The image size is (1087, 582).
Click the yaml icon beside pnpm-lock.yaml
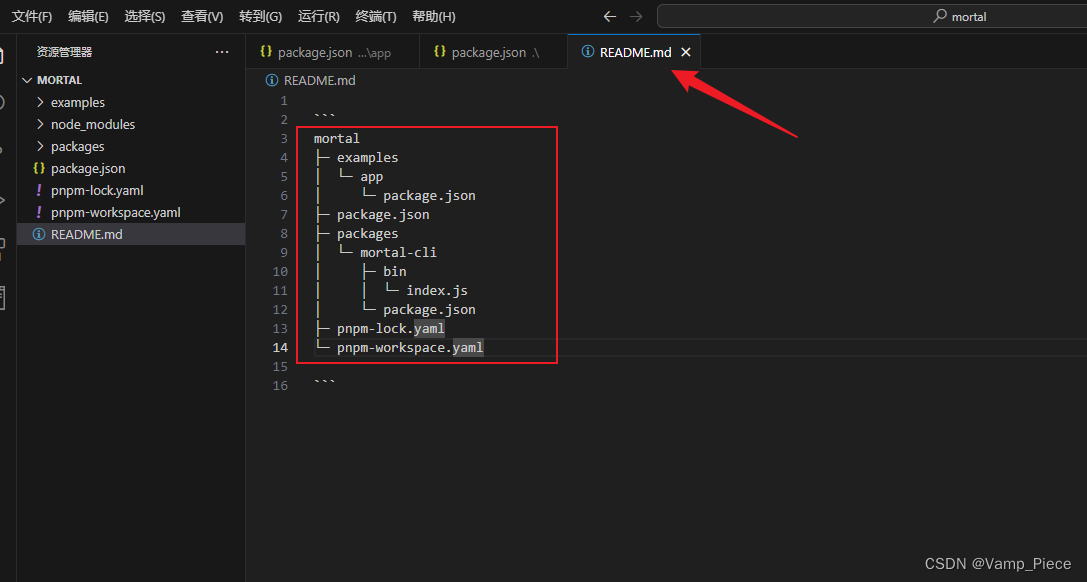click(x=39, y=191)
